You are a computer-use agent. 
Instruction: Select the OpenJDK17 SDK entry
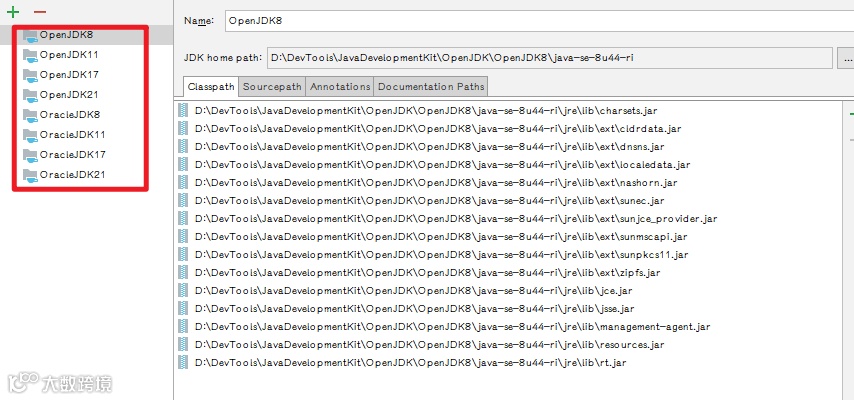[87, 75]
